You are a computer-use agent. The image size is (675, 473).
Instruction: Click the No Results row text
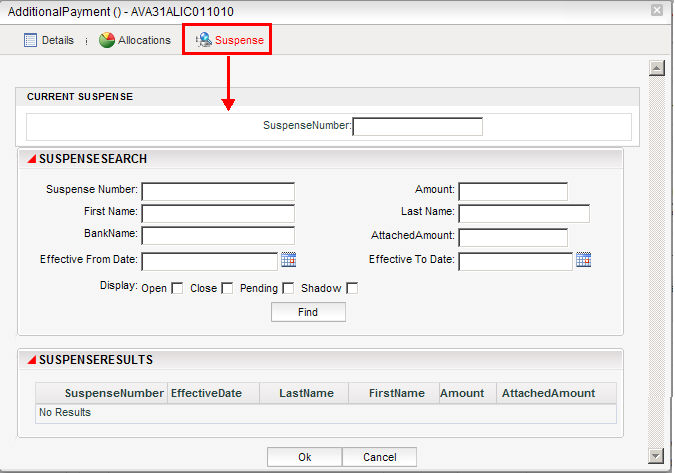65,412
